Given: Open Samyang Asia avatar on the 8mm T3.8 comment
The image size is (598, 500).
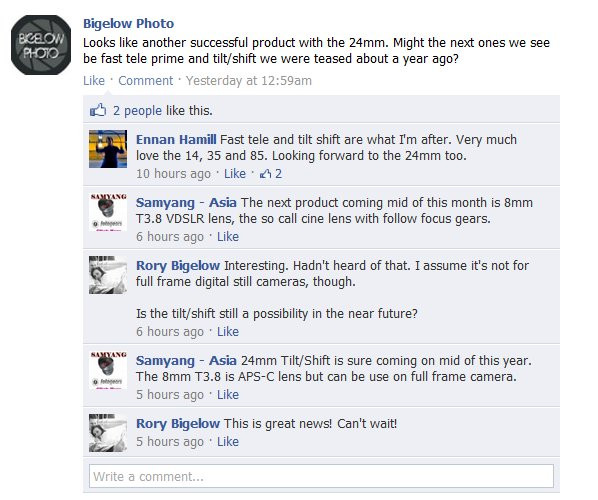Looking at the screenshot, I should click(108, 212).
